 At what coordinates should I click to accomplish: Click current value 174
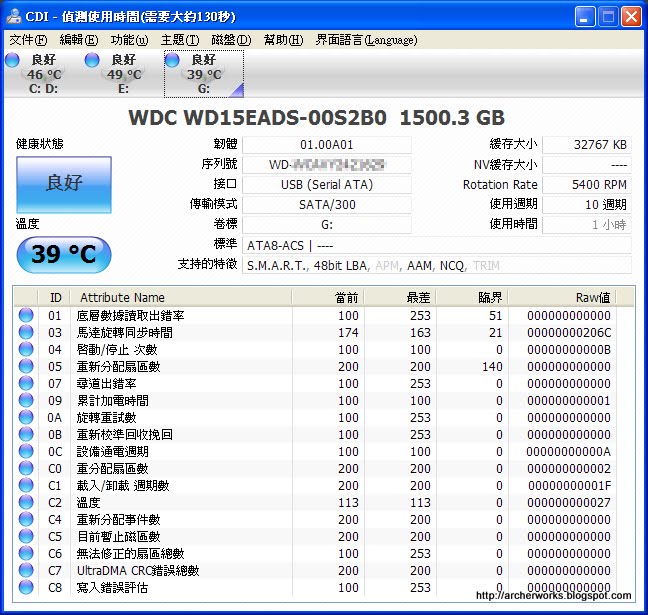coord(348,333)
